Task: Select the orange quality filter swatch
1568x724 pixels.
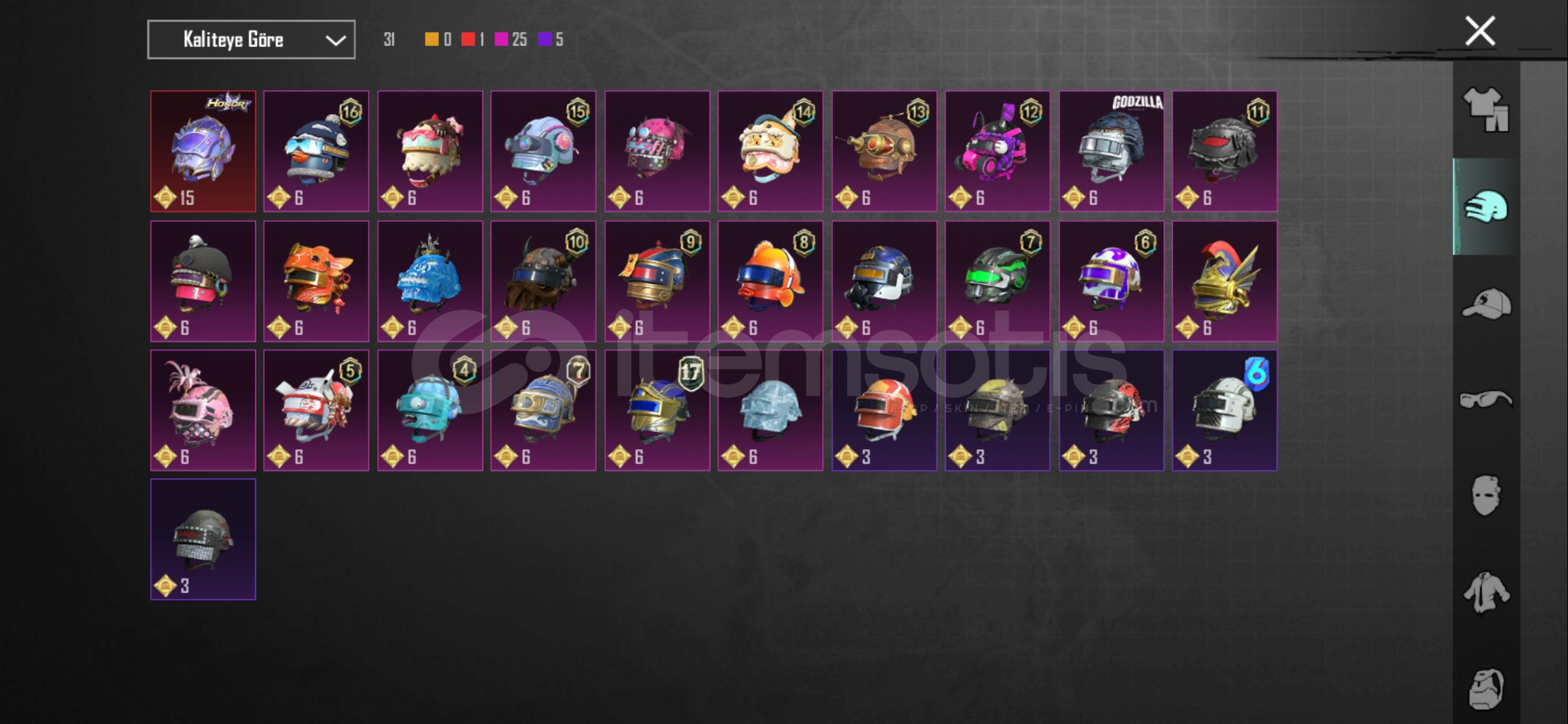Action: pos(432,40)
